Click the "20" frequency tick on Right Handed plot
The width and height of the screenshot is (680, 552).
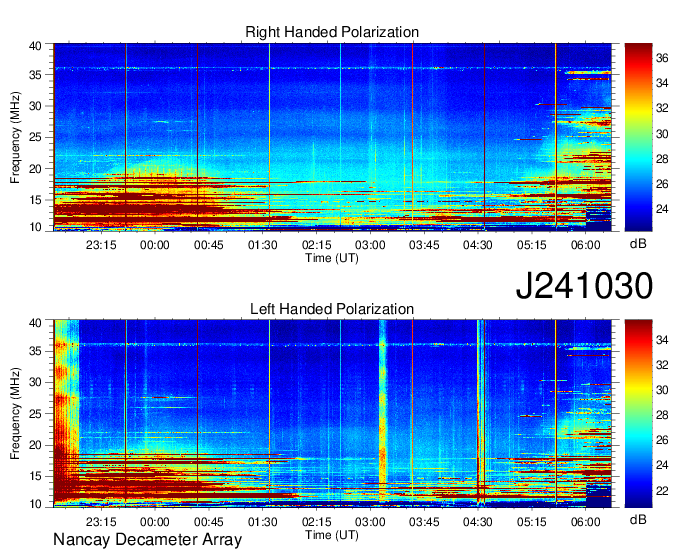(x=35, y=169)
